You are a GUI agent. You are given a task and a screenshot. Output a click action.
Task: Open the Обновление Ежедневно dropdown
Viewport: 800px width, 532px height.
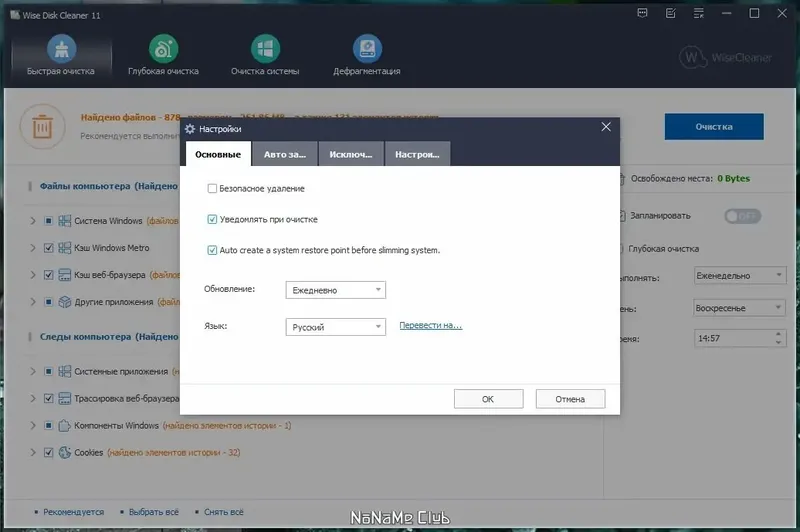tap(336, 290)
